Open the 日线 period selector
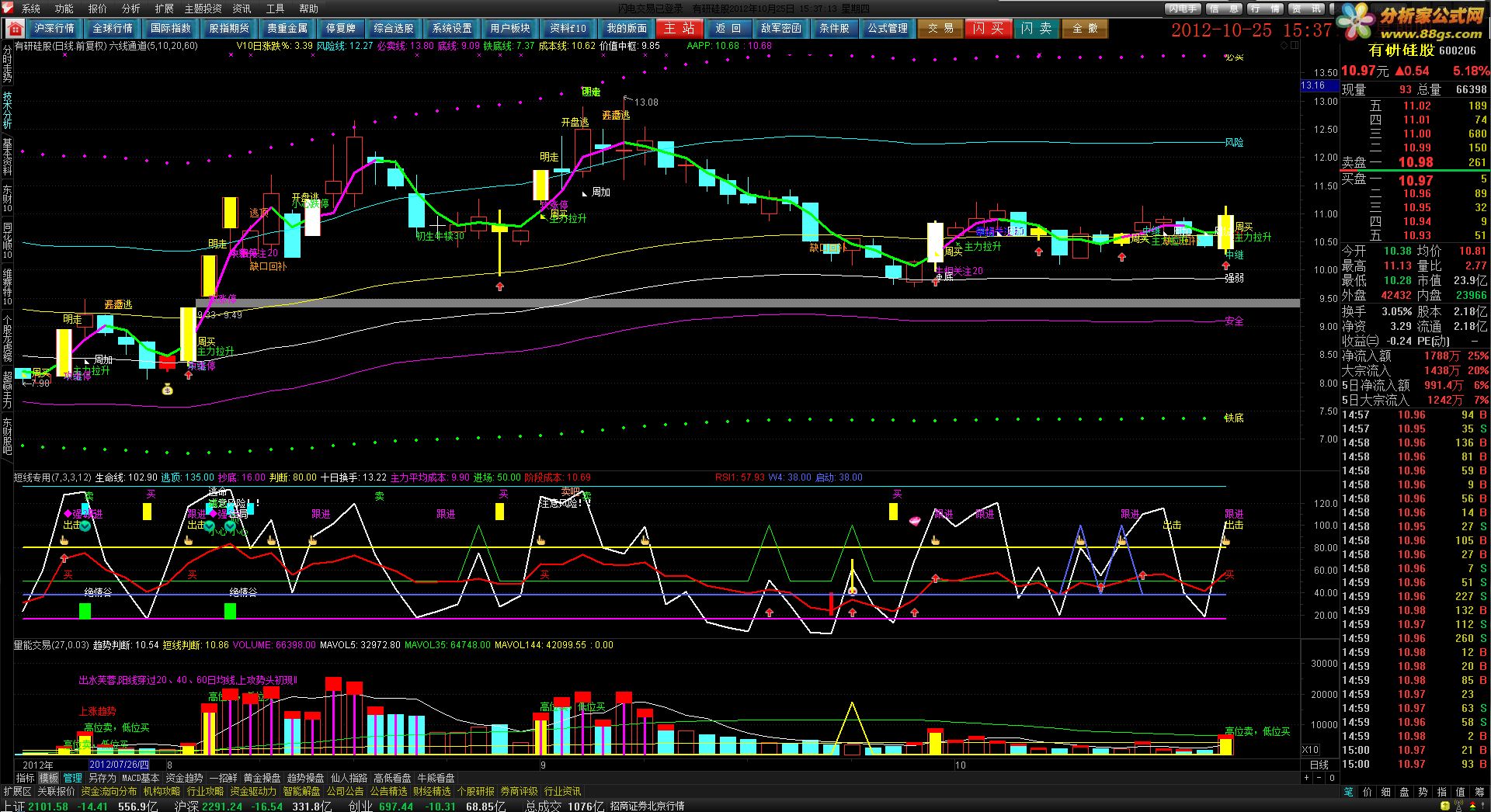The width and height of the screenshot is (1491, 812). (x=1319, y=765)
